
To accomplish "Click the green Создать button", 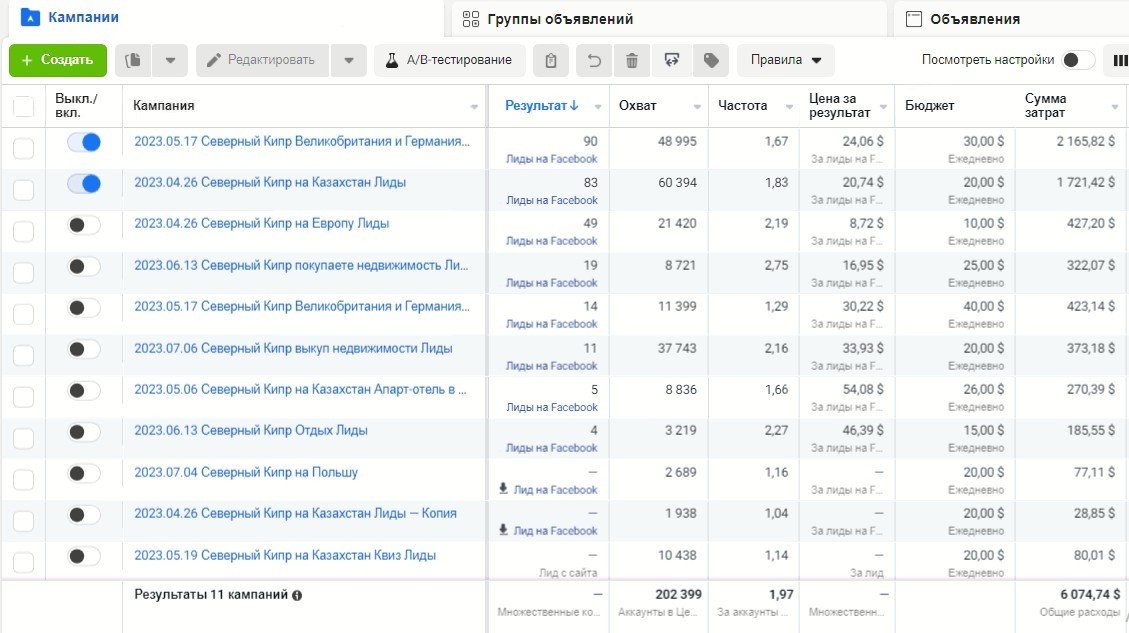I will click(x=58, y=60).
